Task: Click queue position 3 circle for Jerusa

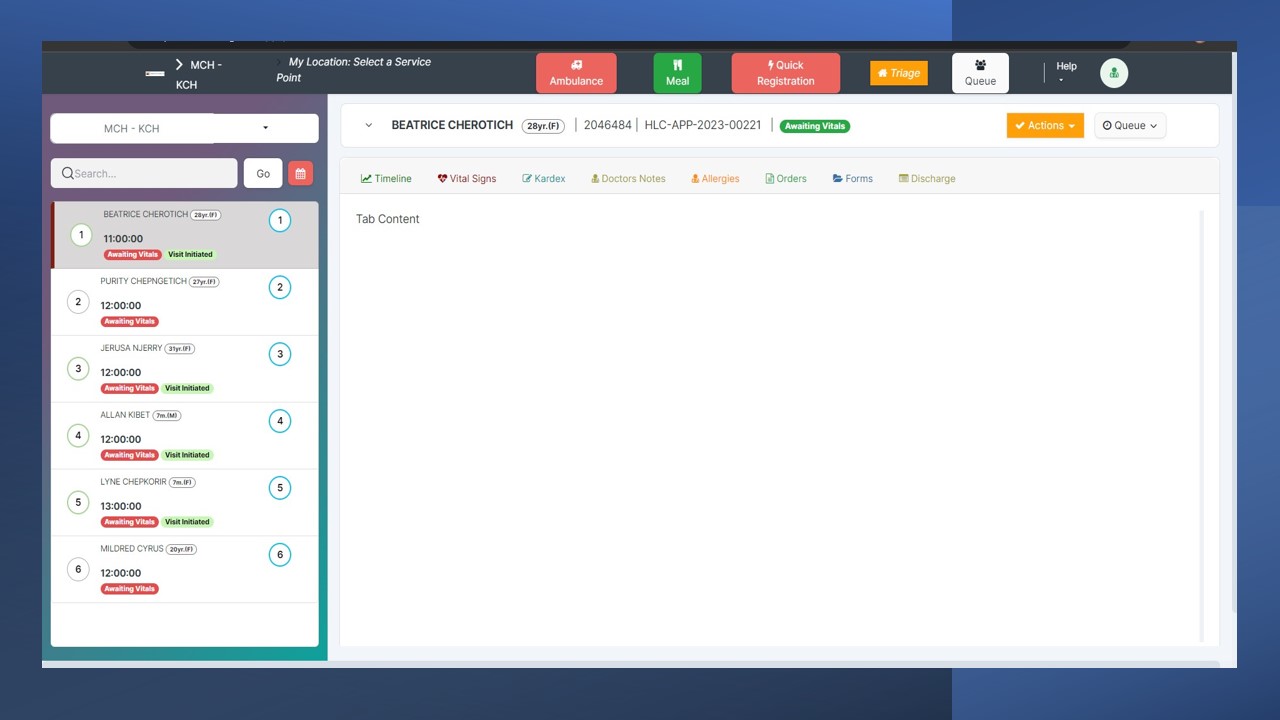Action: pos(78,368)
